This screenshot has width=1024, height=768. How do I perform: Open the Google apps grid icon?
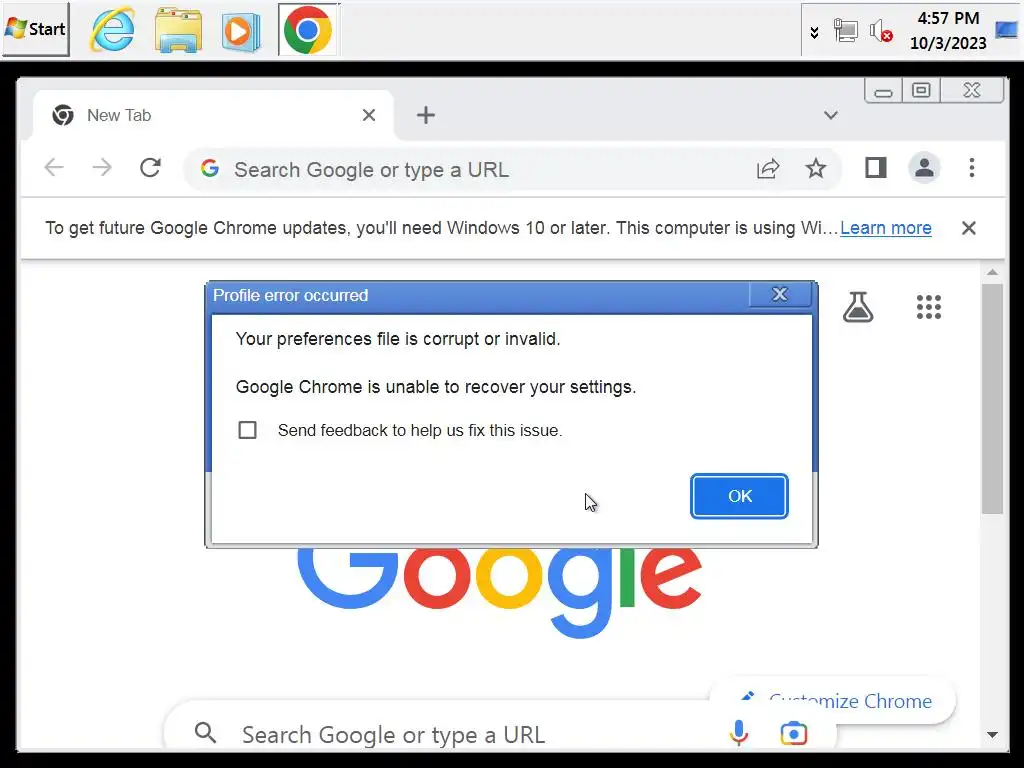tap(929, 307)
